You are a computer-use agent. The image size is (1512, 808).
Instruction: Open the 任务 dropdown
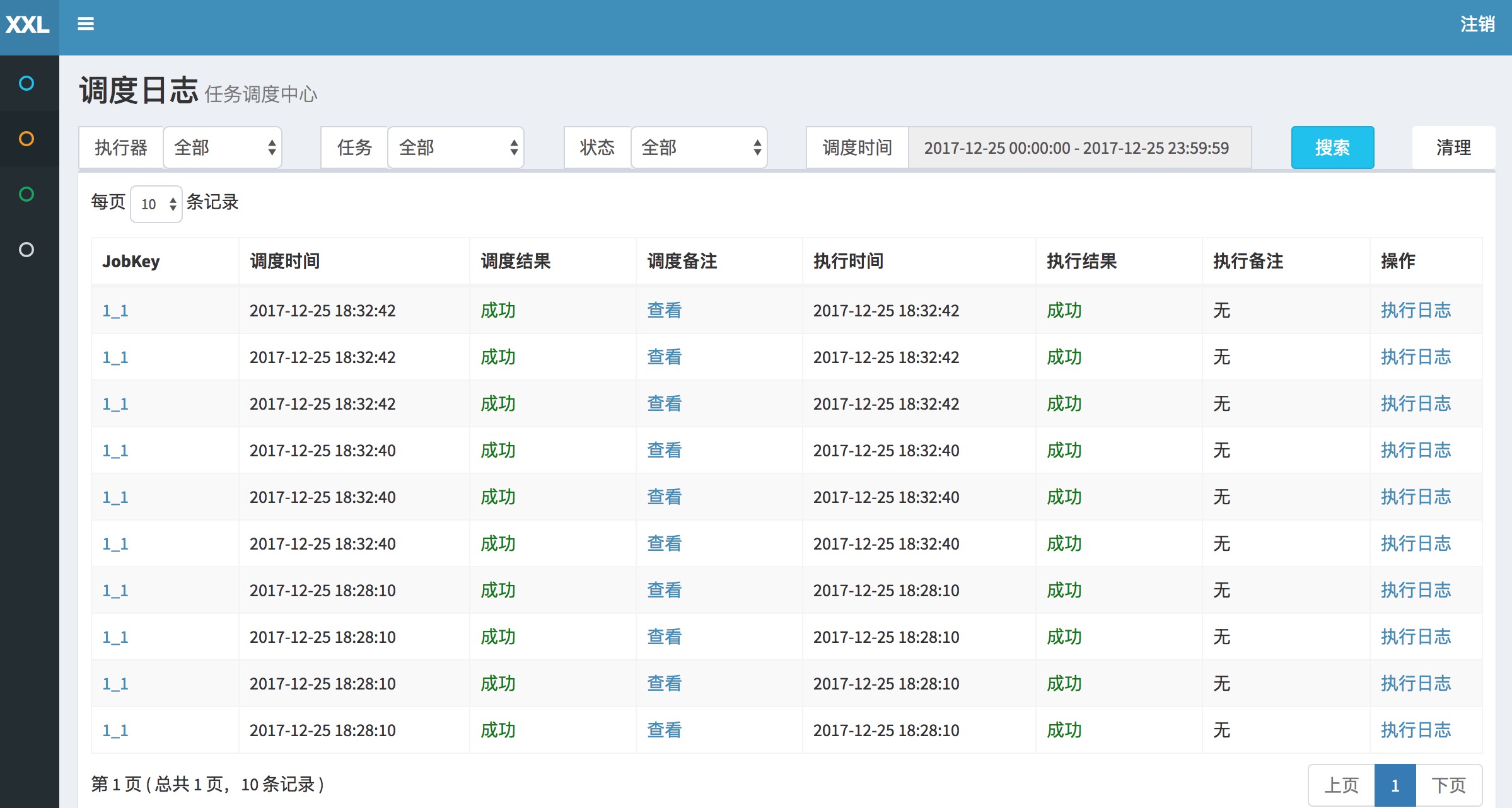(x=456, y=147)
